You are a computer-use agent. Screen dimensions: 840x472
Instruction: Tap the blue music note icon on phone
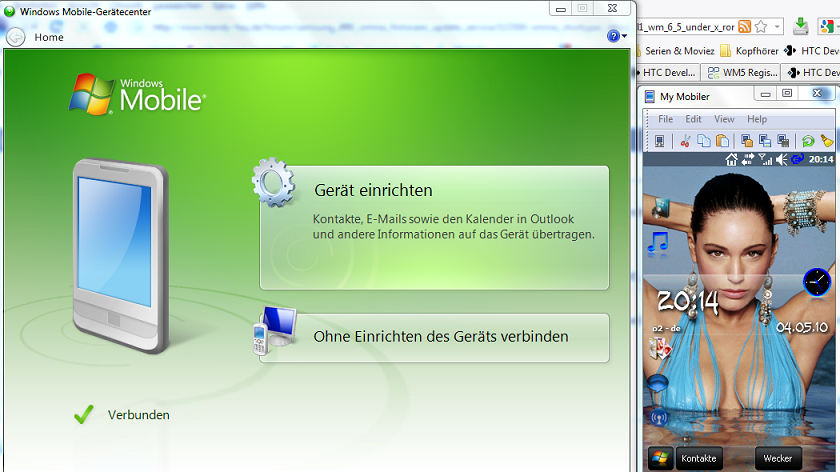pyautogui.click(x=658, y=243)
